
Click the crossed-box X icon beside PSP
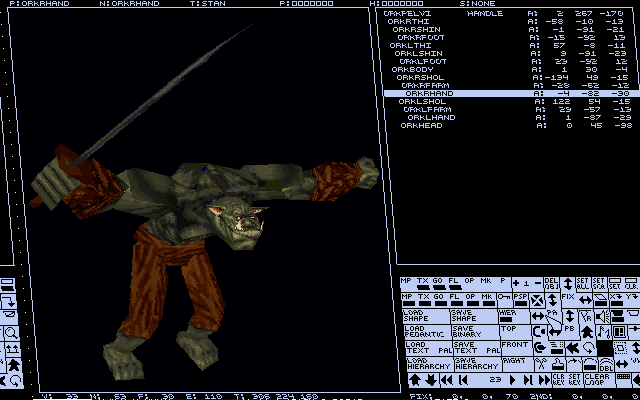click(537, 300)
